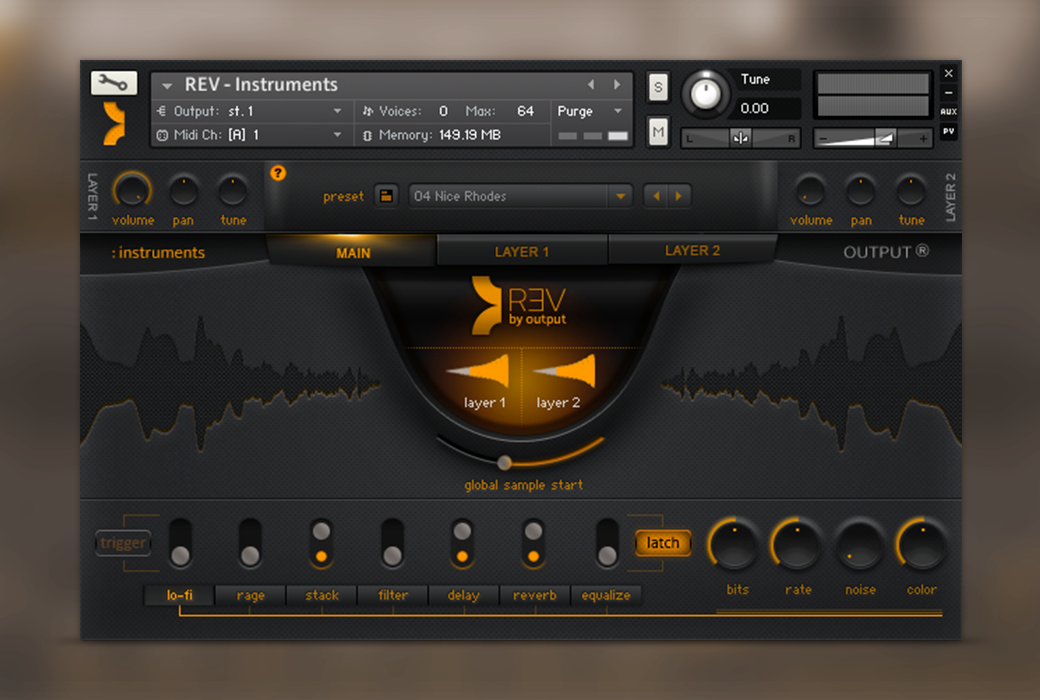Click the noise knob
1040x700 pixels.
tap(859, 545)
